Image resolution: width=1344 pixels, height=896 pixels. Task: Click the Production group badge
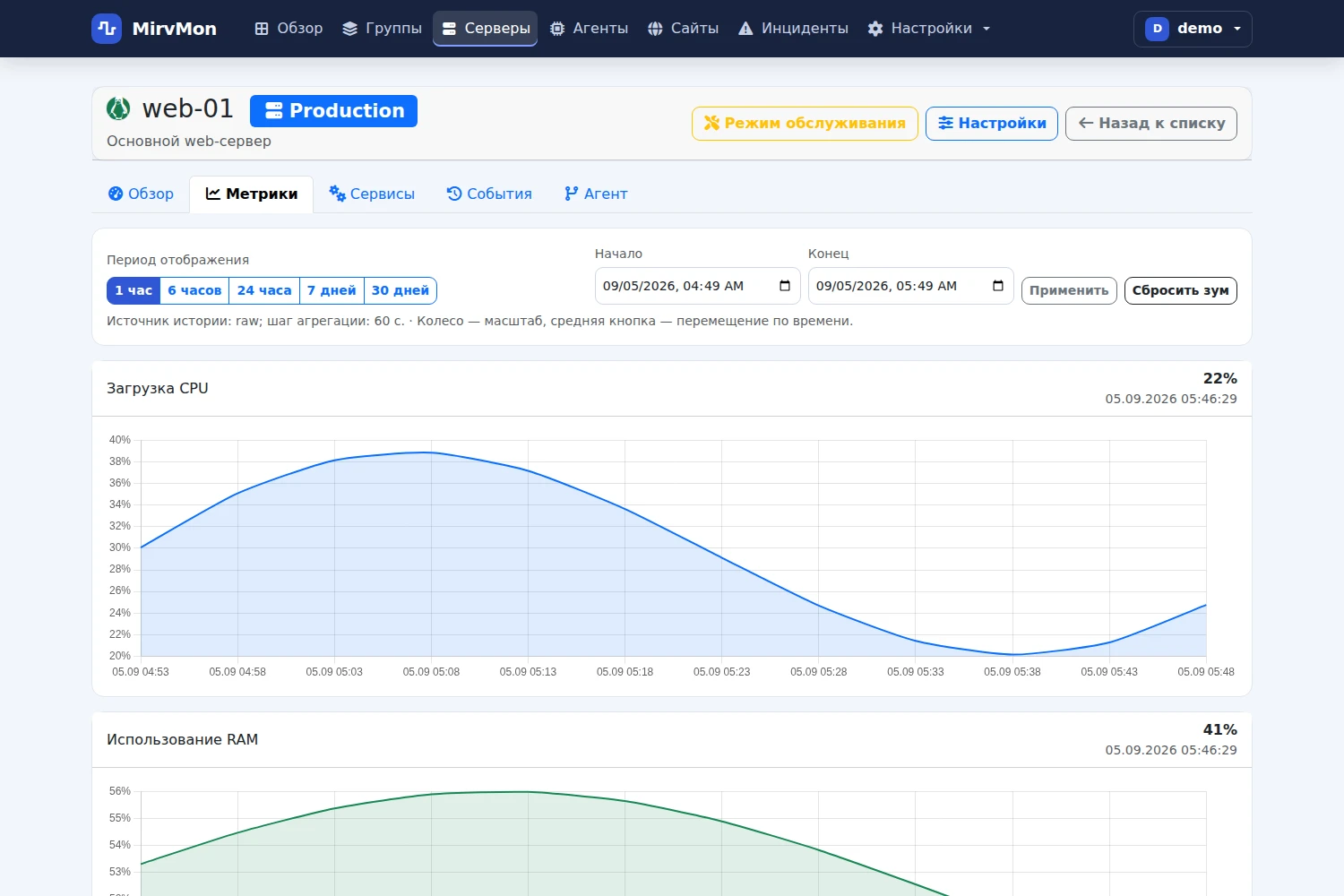click(333, 111)
